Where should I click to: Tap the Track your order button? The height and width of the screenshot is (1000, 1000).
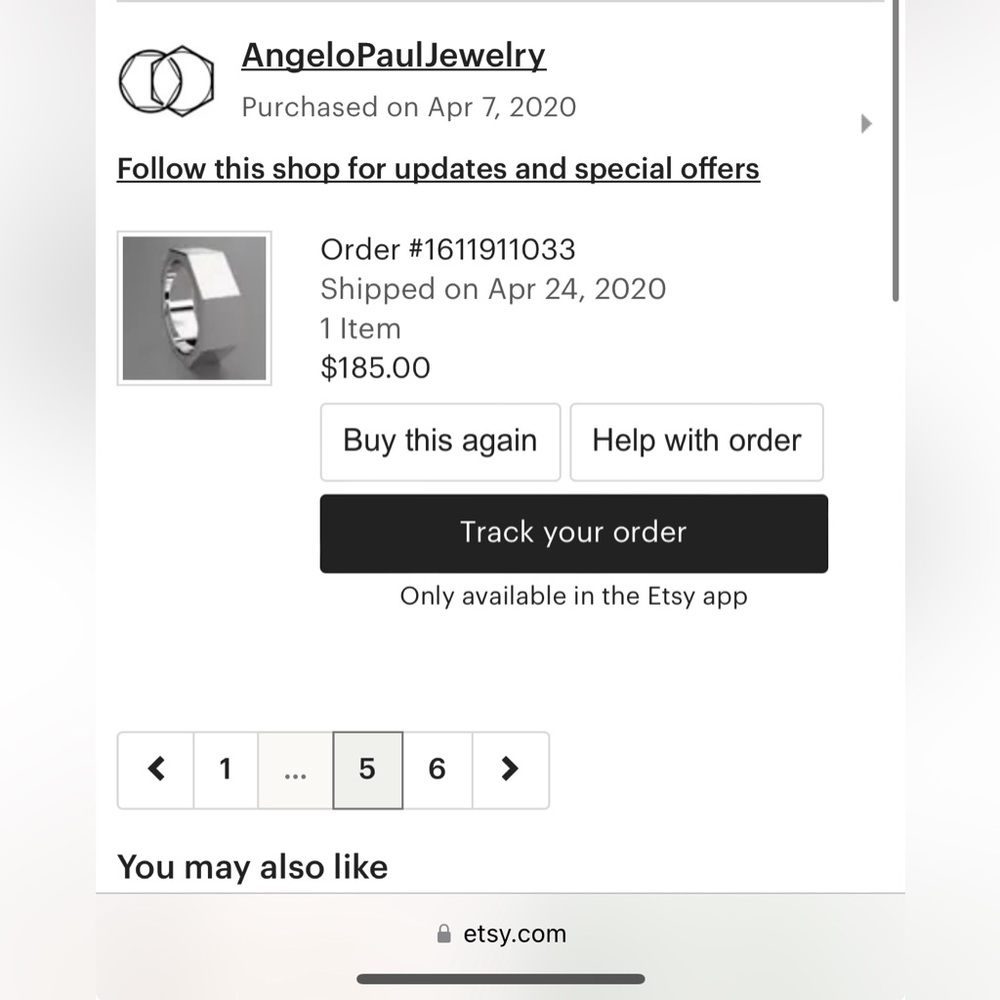pyautogui.click(x=573, y=533)
